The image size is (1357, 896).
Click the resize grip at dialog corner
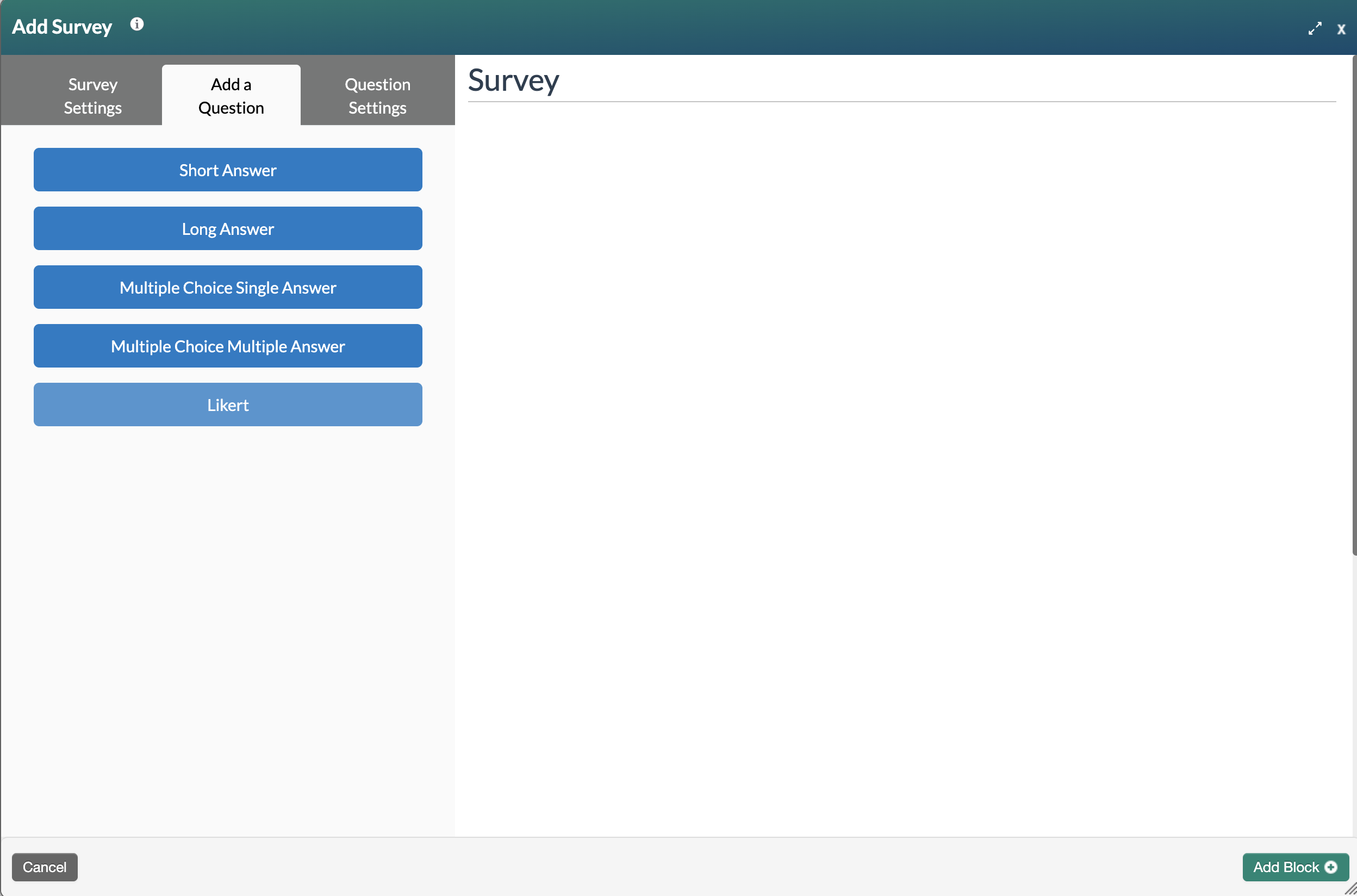(1350, 889)
